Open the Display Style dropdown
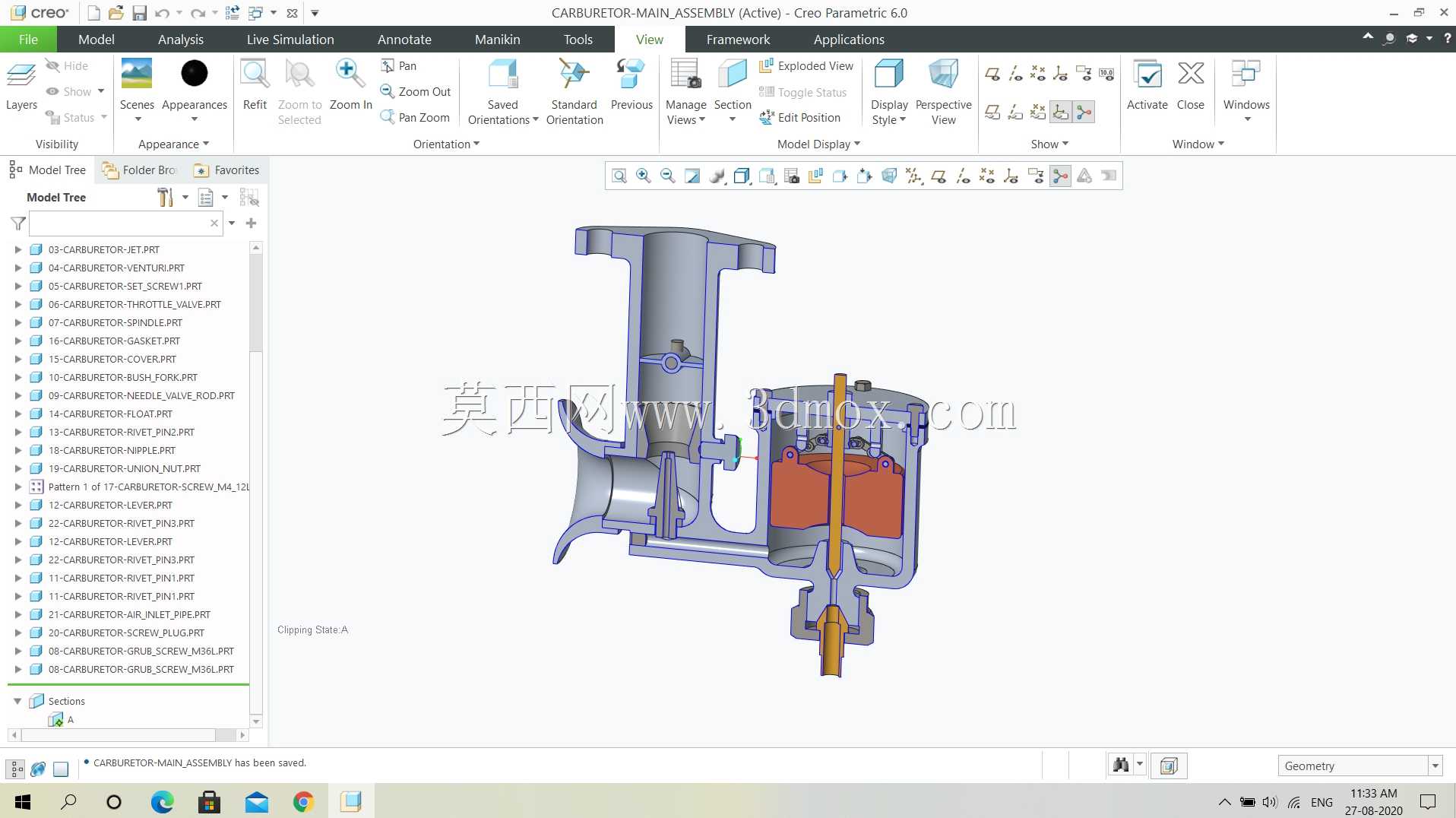The image size is (1456, 818). click(x=889, y=92)
